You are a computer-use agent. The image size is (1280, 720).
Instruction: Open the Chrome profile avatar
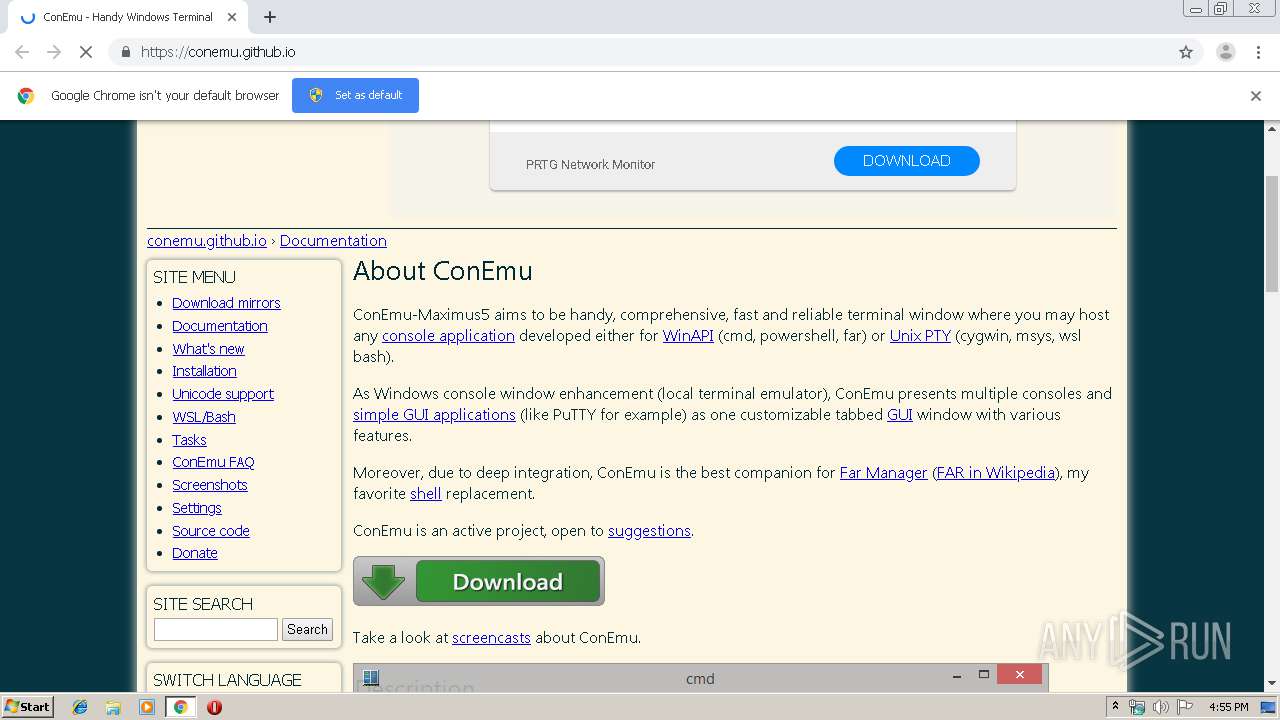pos(1225,52)
